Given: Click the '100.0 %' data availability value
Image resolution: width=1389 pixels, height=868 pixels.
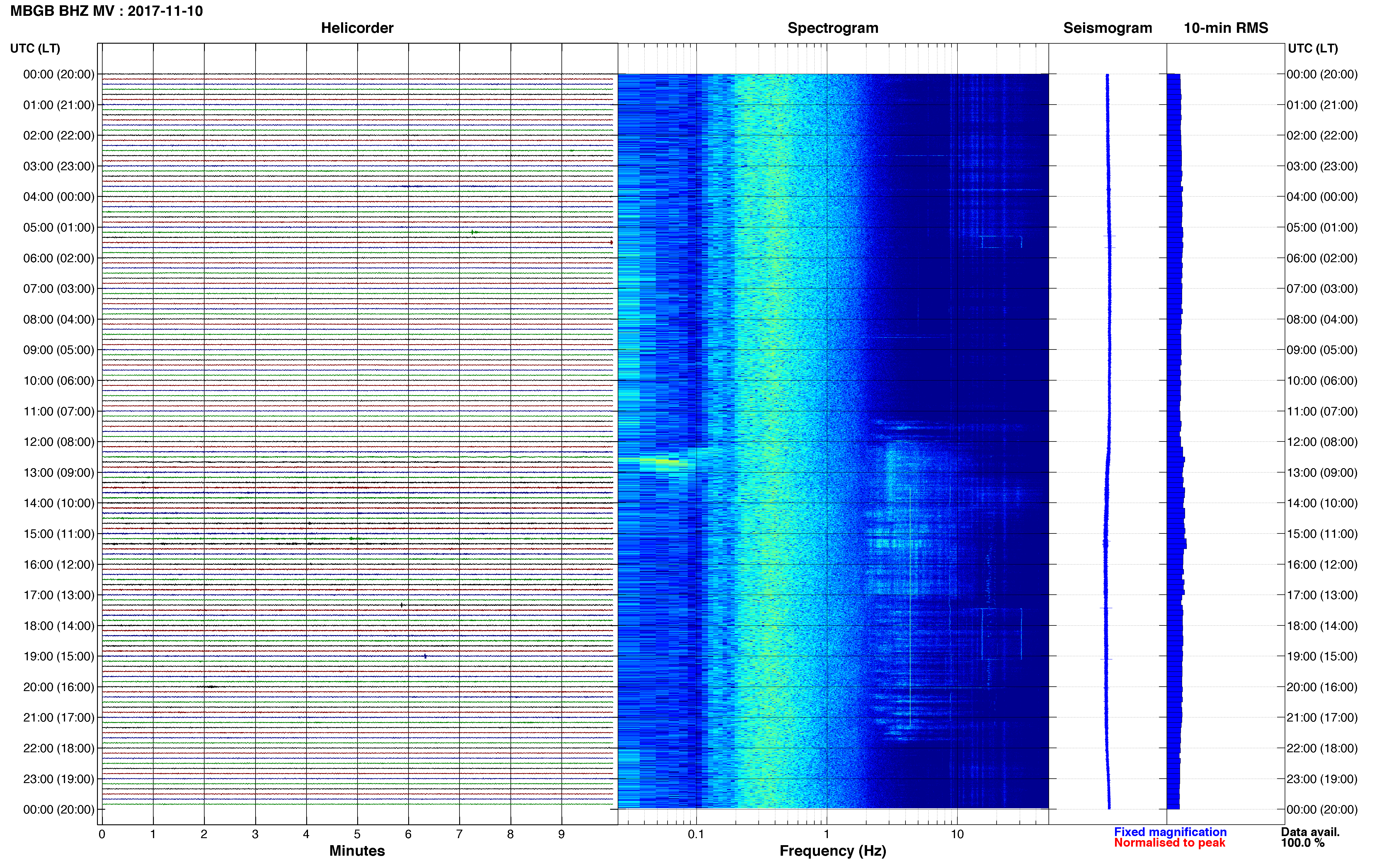Looking at the screenshot, I should click(1302, 843).
